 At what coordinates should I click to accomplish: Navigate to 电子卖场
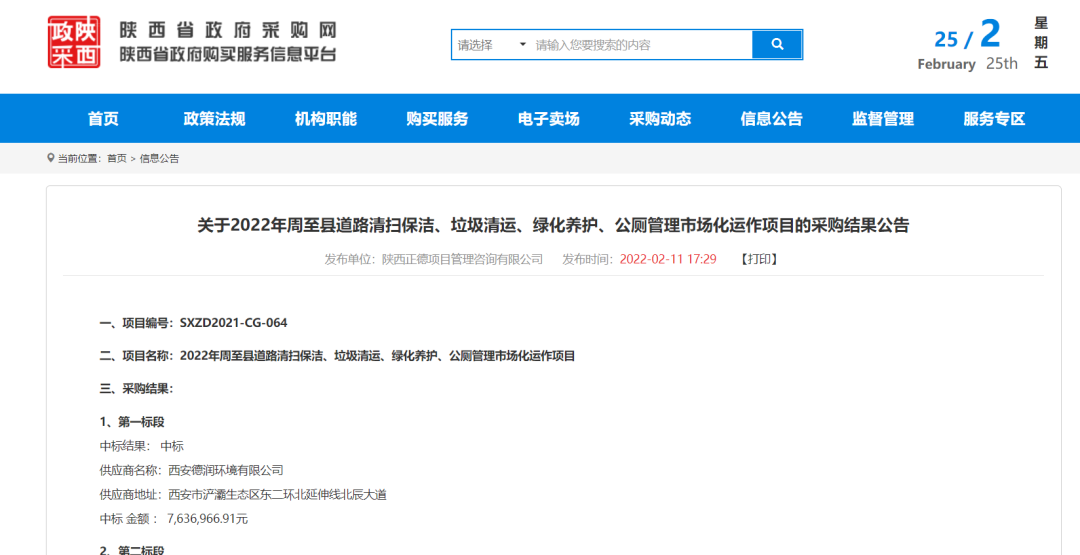[x=548, y=119]
